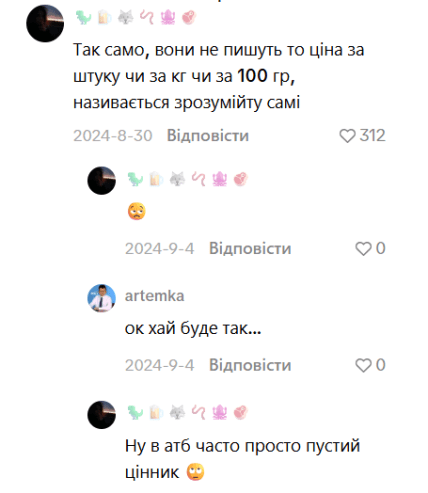Open emoji username above the worried-face reply
The height and width of the screenshot is (493, 428).
click(x=188, y=179)
